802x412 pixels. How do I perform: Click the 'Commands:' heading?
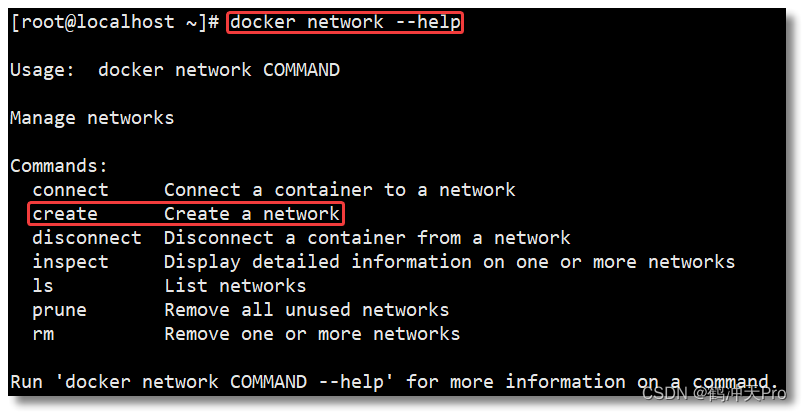59,166
